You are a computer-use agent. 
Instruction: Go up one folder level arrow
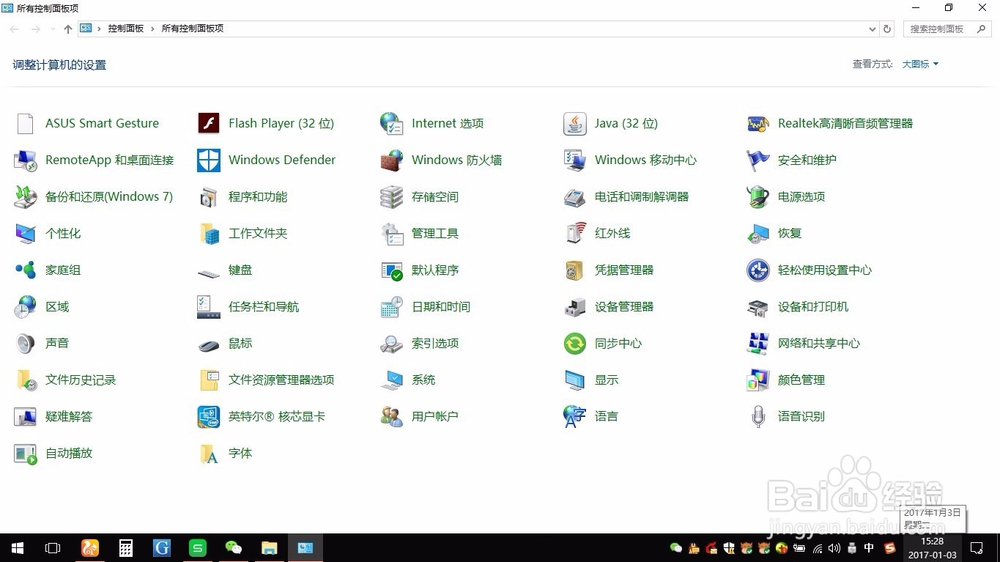pos(68,29)
